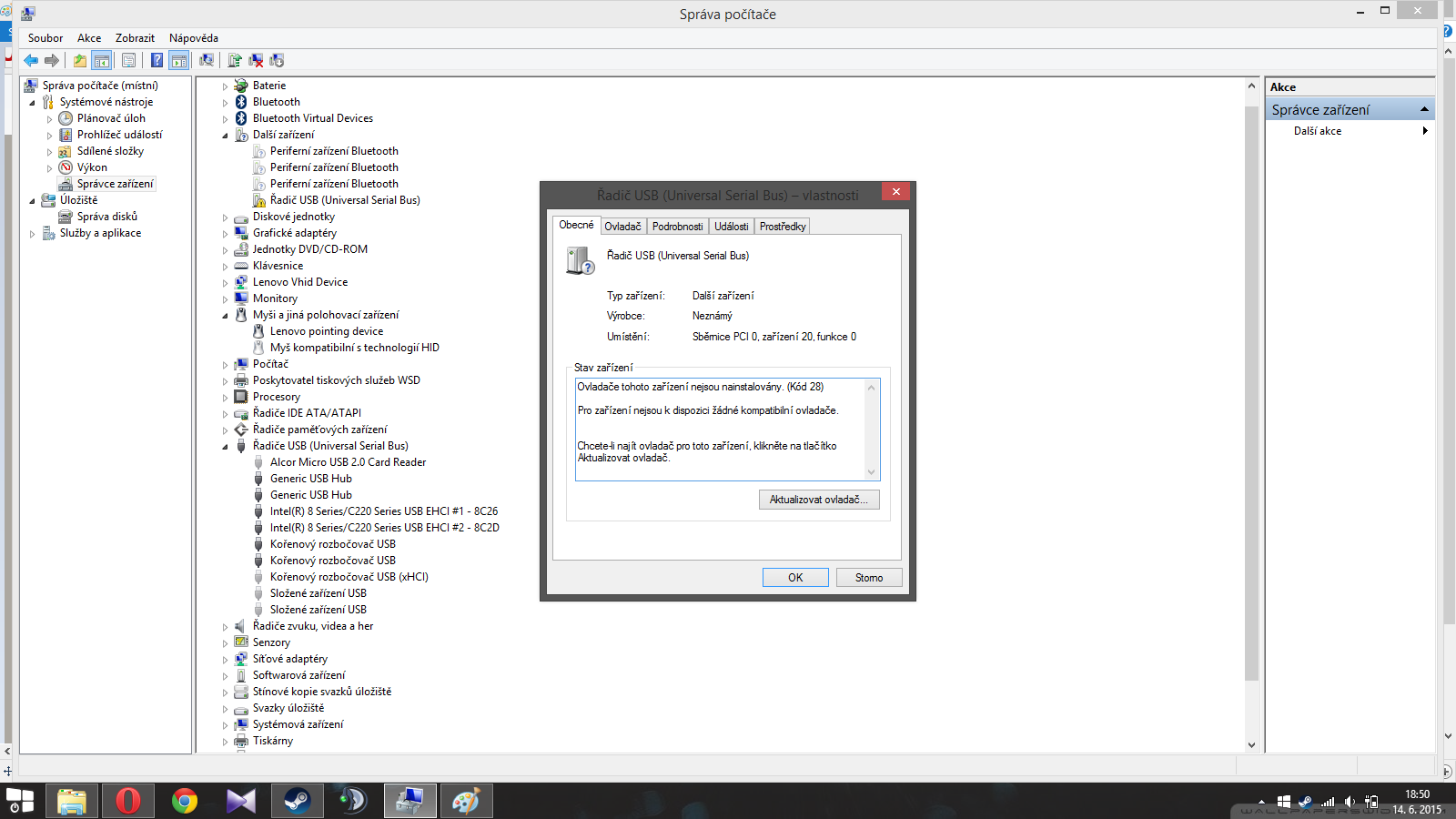The image size is (1456, 819).
Task: Select Lenovo pointing device entry
Action: pos(326,331)
